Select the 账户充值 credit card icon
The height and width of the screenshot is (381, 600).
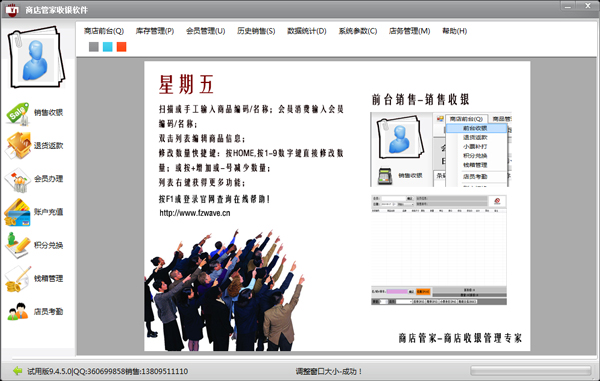pos(17,212)
